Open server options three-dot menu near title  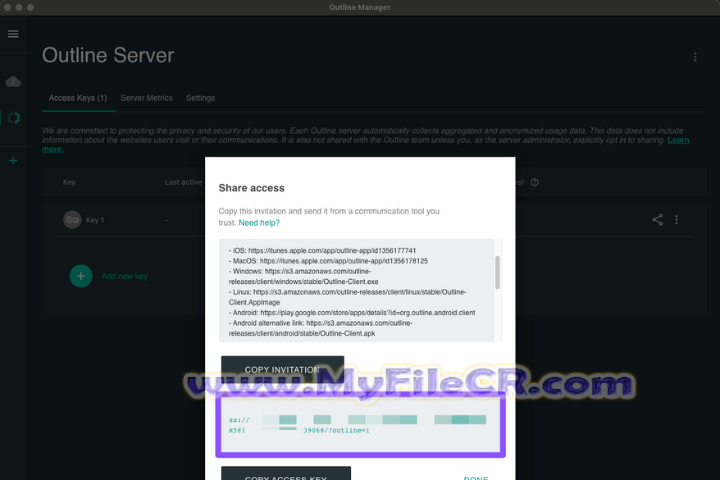[695, 57]
